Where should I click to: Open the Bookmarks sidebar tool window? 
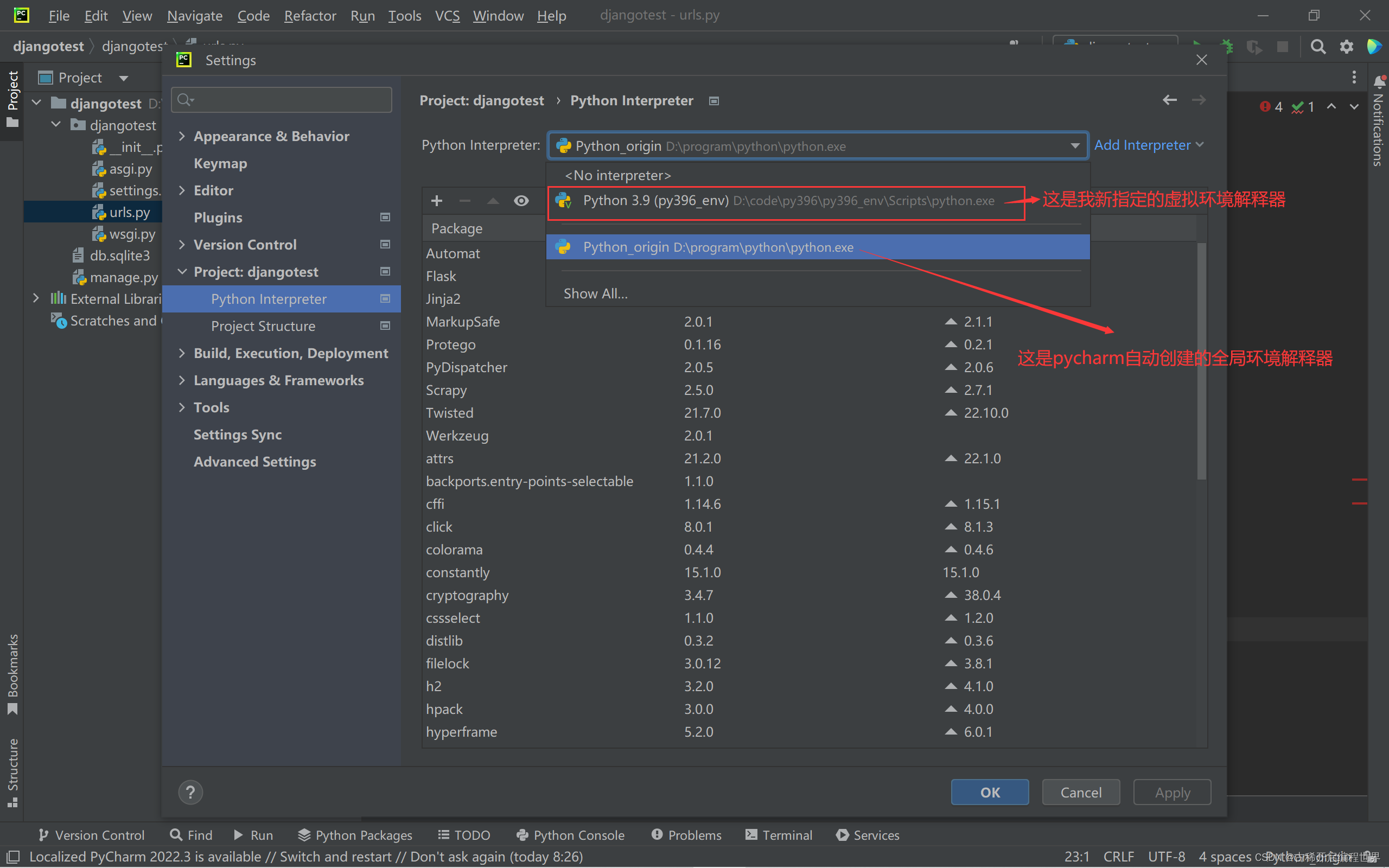pyautogui.click(x=12, y=674)
